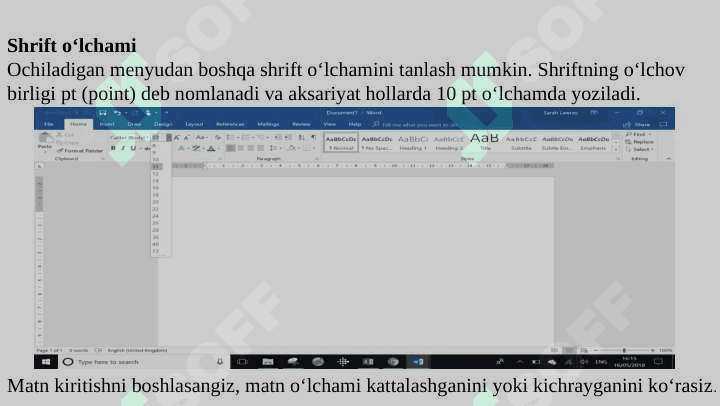
Task: Open the Select dropdown in Editing group
Action: [x=641, y=149]
